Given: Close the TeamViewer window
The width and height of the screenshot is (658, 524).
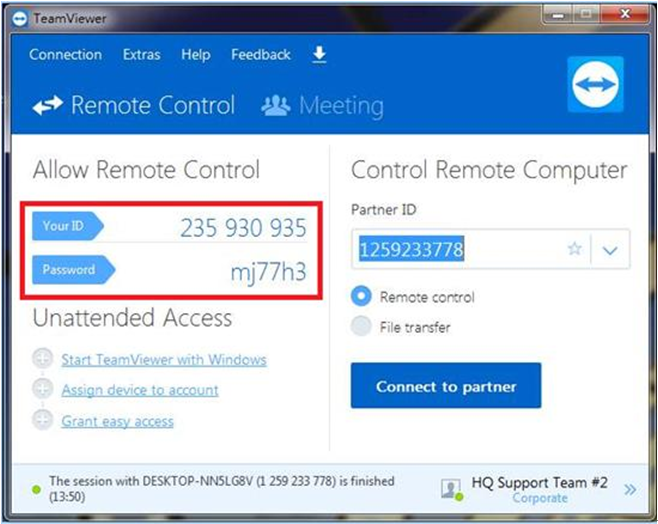Looking at the screenshot, I should tap(625, 14).
